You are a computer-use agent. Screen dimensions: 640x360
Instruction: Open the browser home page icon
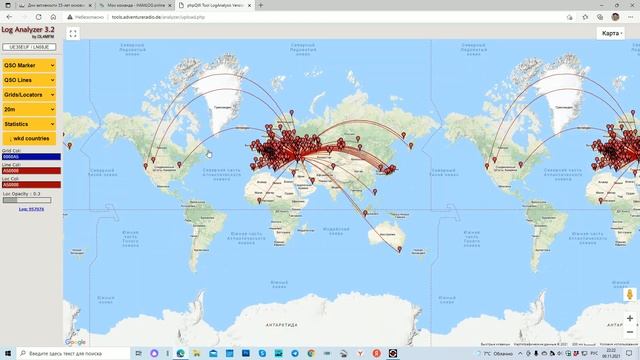click(53, 17)
